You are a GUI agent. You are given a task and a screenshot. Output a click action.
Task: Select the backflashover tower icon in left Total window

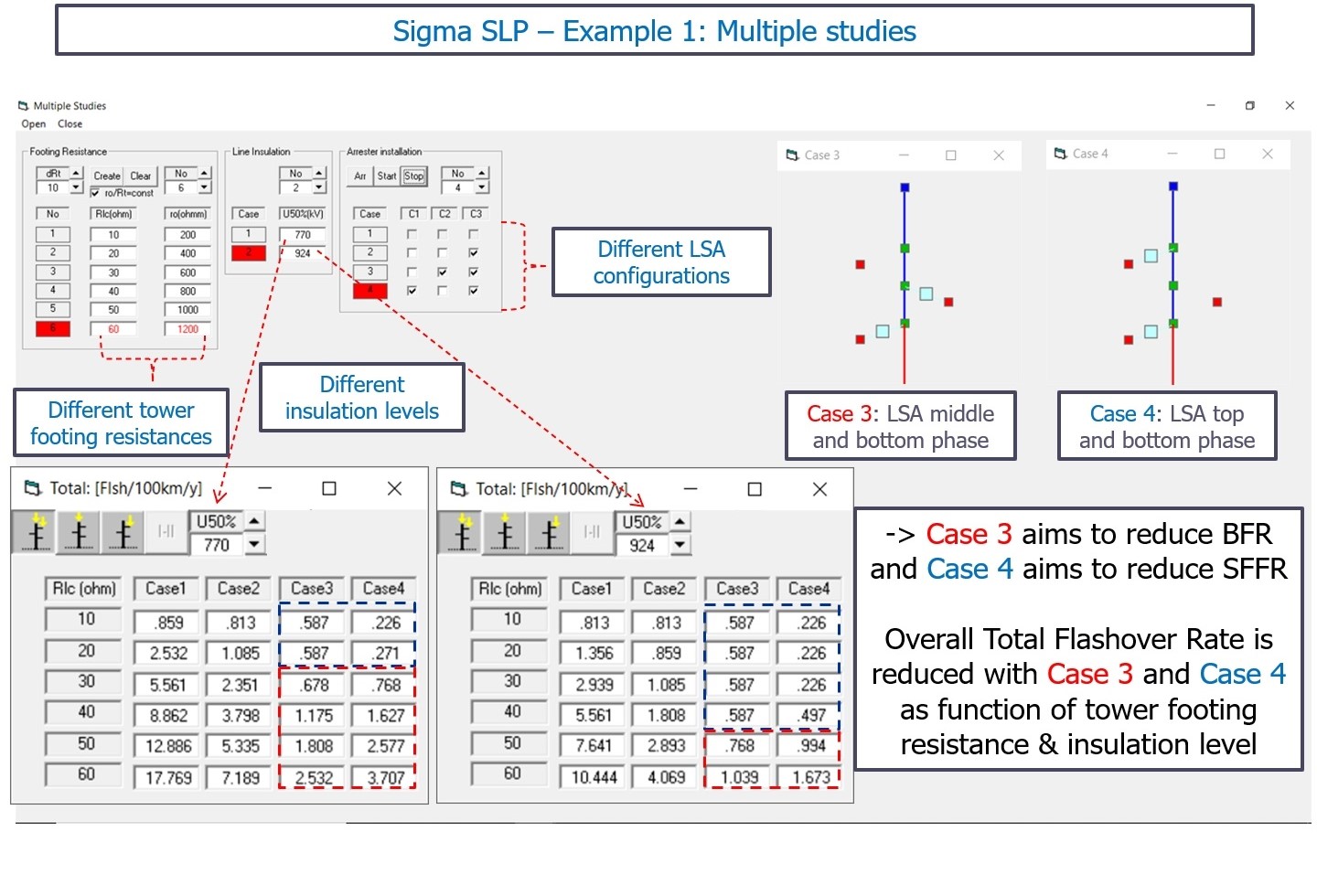79,532
